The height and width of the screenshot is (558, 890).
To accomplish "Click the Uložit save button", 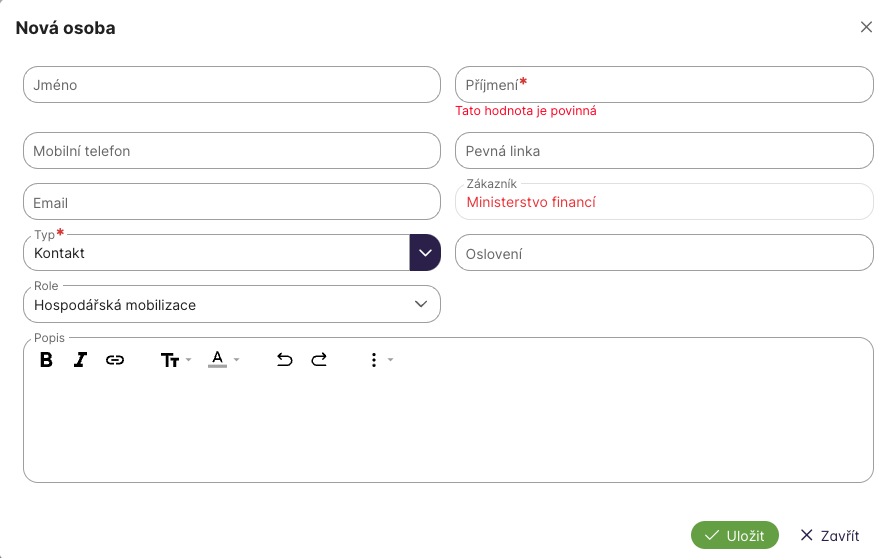I will [734, 535].
